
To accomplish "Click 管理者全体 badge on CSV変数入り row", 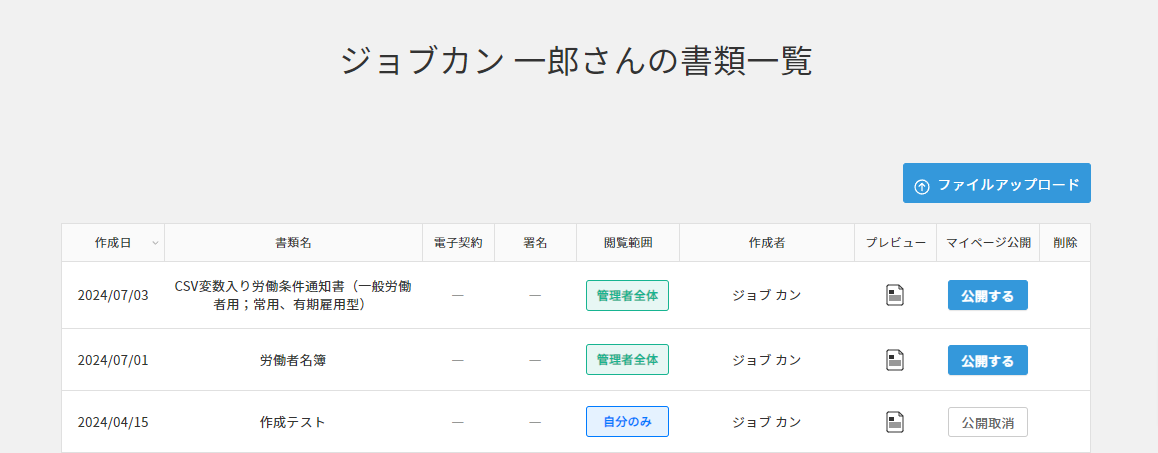I will coord(627,295).
